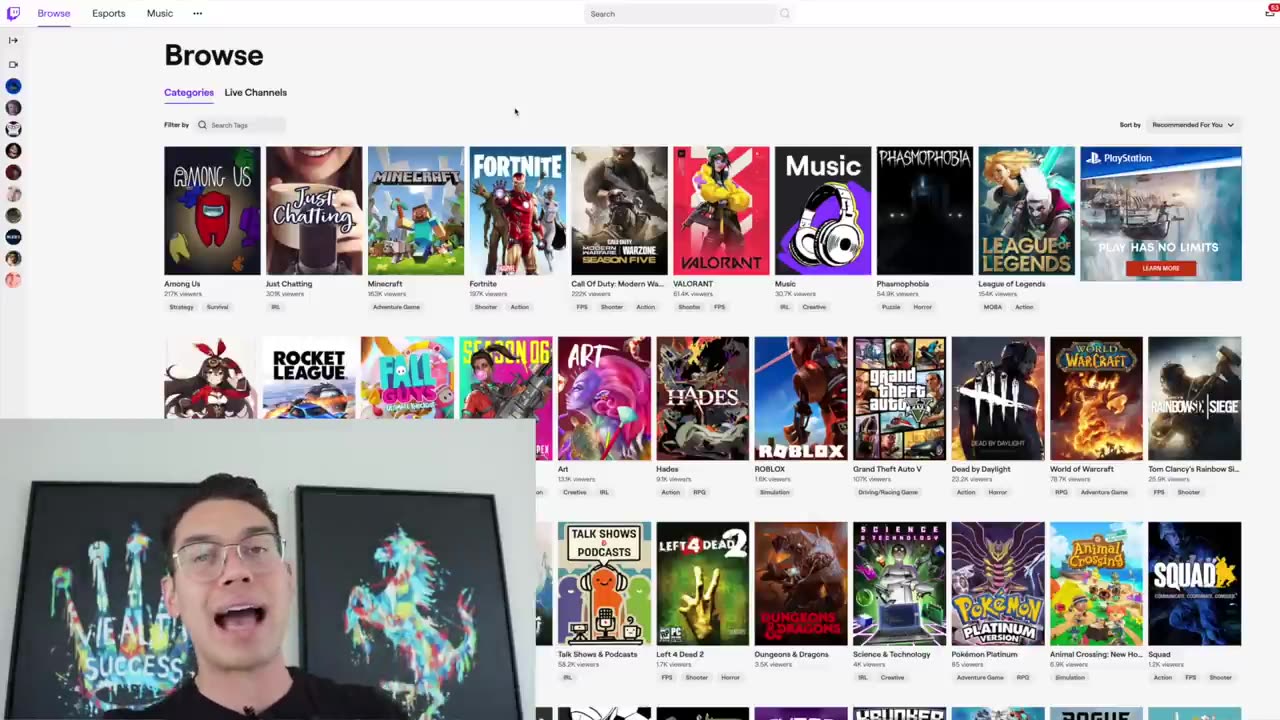Open the Browse tab in top navigation
Viewport: 1280px width, 720px height.
(54, 14)
